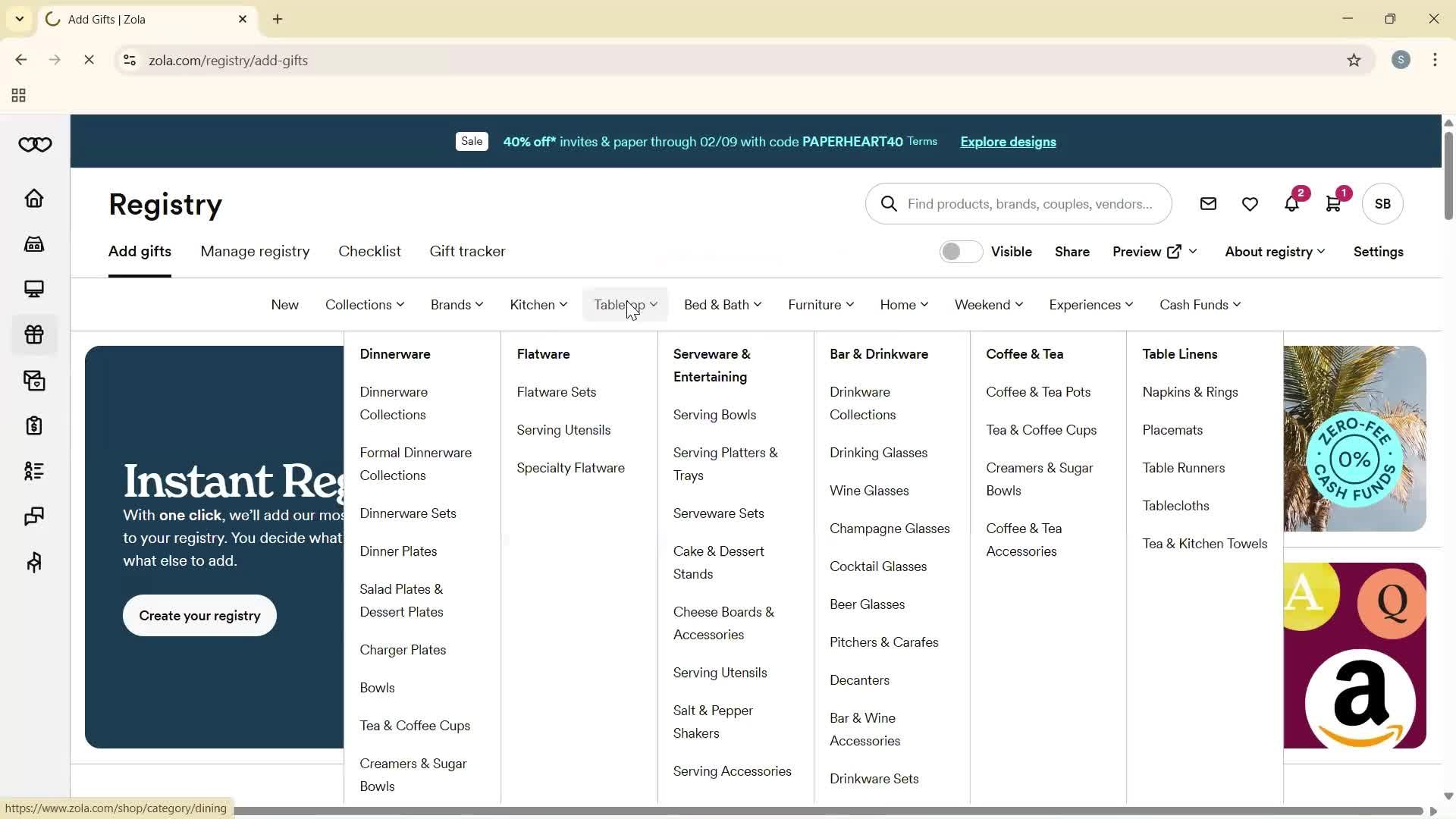Open the Bed & Bath dropdown

[721, 304]
